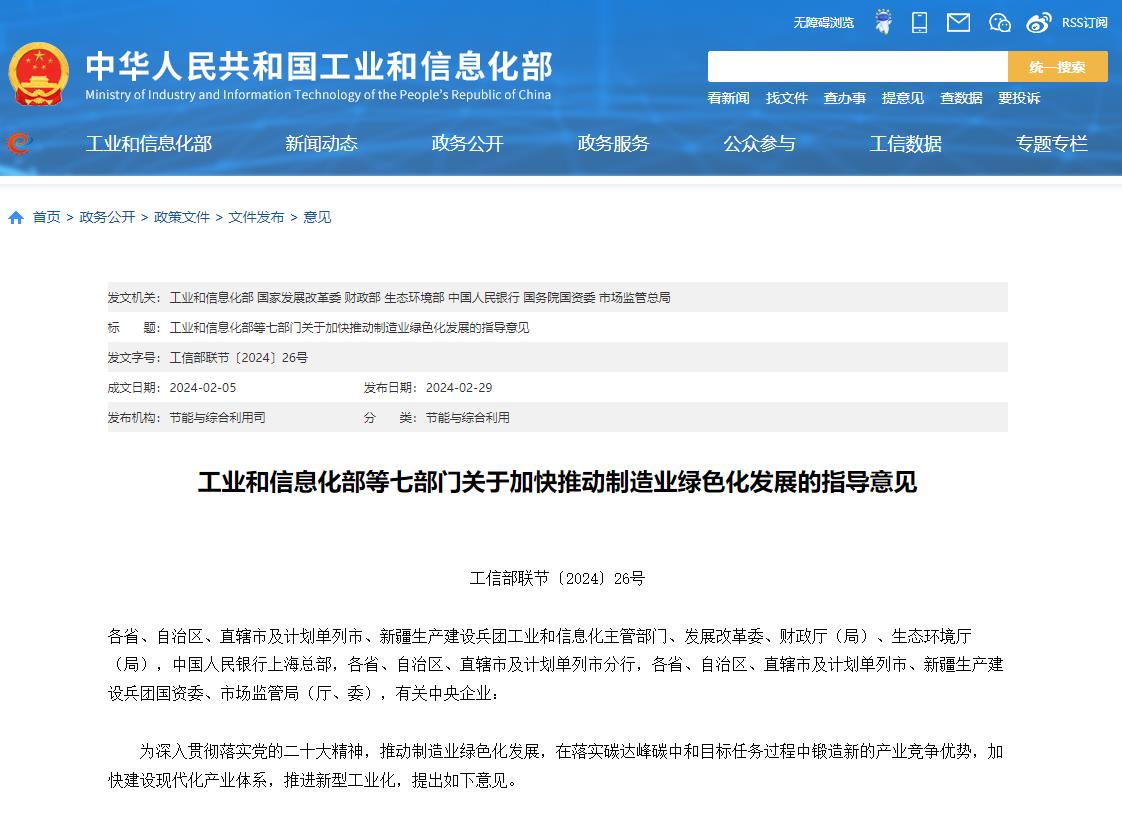This screenshot has width=1122, height=815.
Task: Click the bold article headline
Action: pos(557,482)
